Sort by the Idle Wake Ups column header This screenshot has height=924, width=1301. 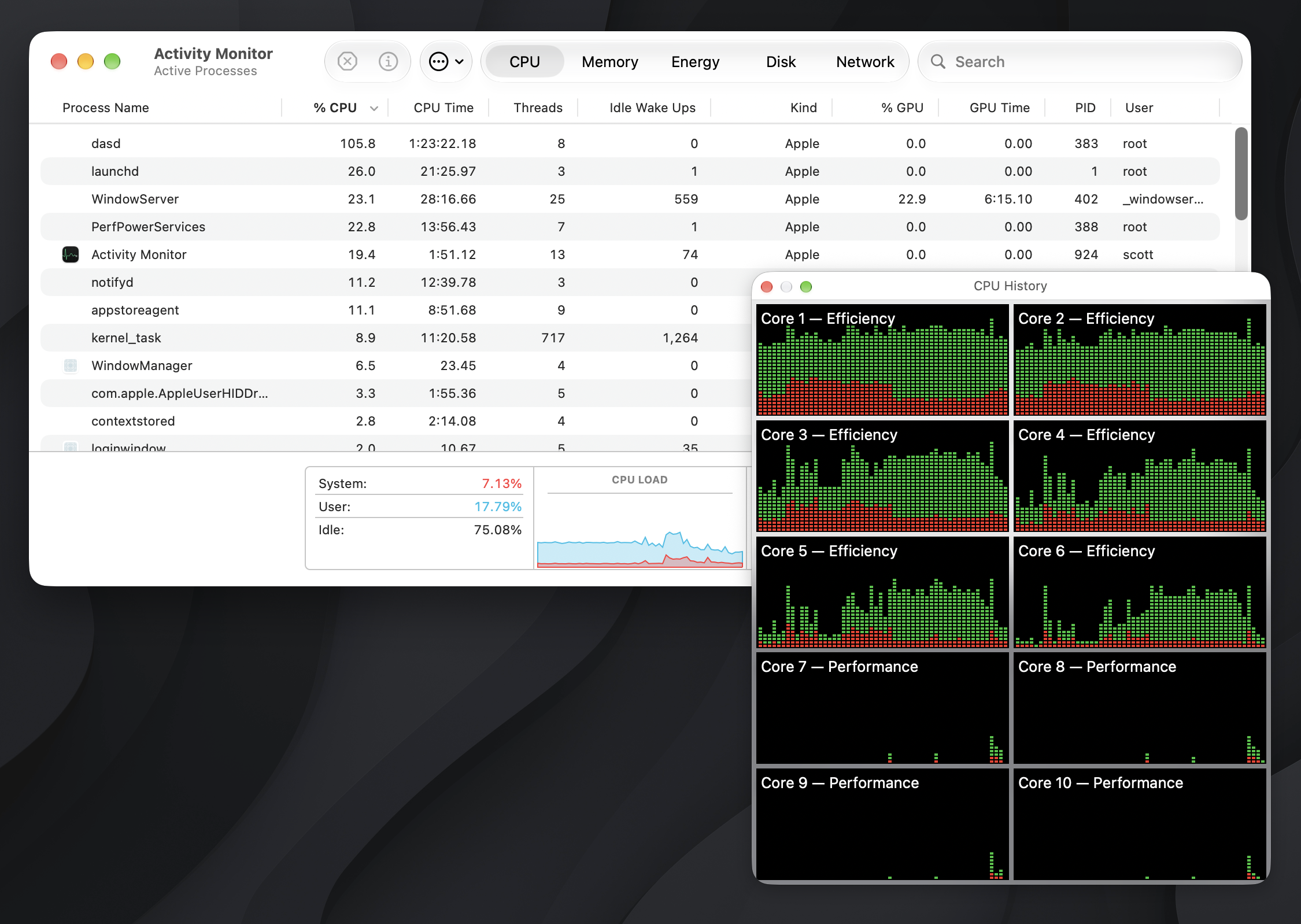652,108
